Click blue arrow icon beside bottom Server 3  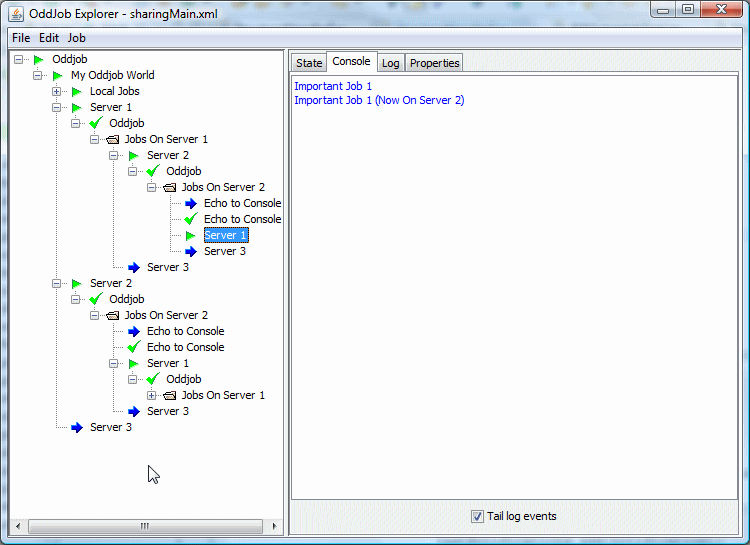(x=77, y=428)
